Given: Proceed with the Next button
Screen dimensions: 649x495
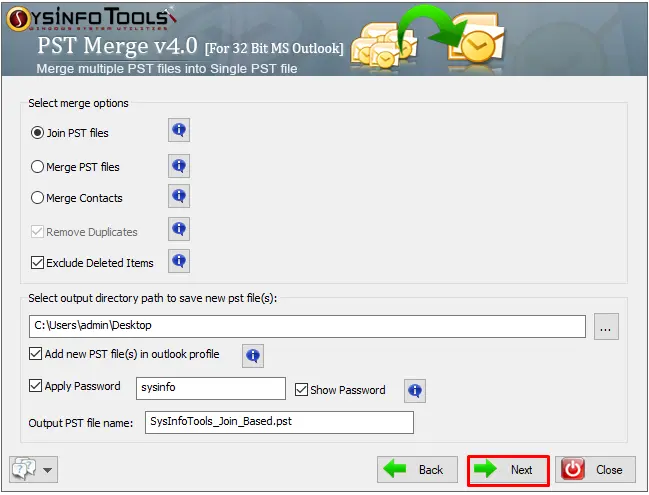Looking at the screenshot, I should pos(508,471).
